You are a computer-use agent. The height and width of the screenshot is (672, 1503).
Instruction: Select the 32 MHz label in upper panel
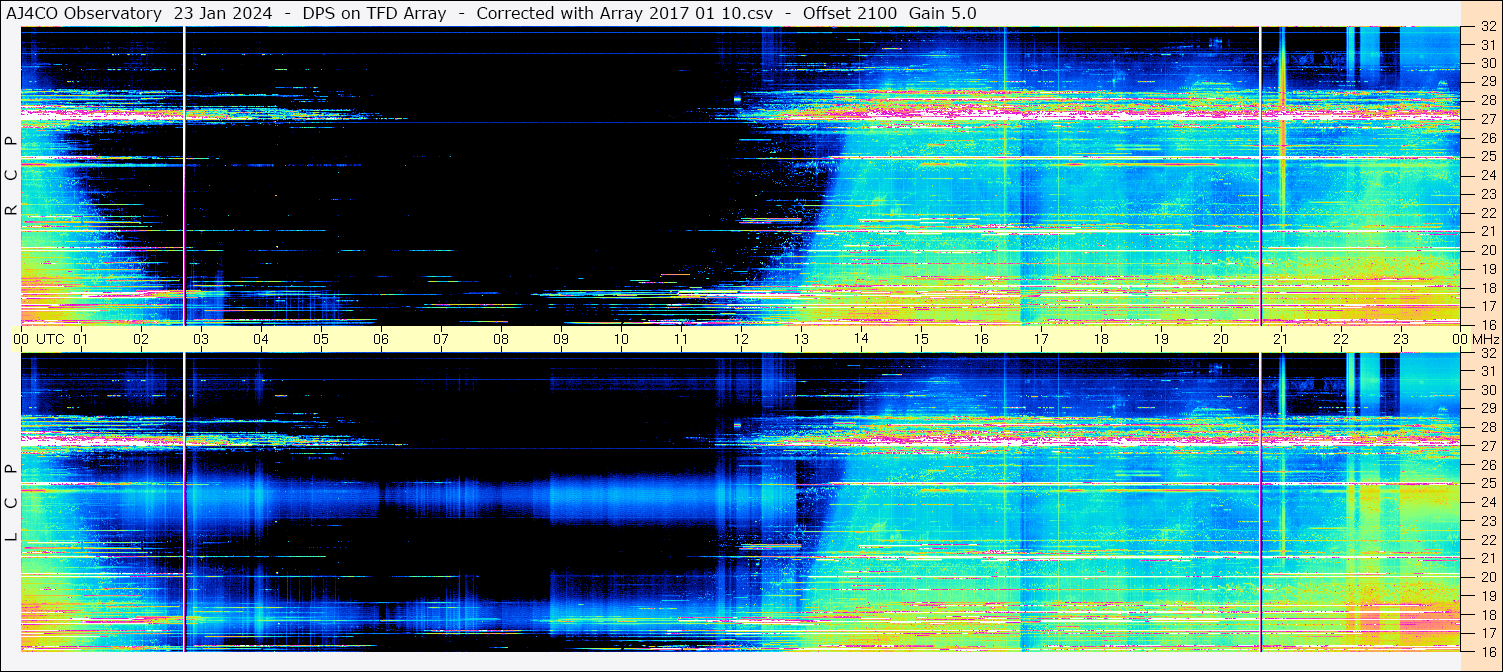tap(1487, 28)
